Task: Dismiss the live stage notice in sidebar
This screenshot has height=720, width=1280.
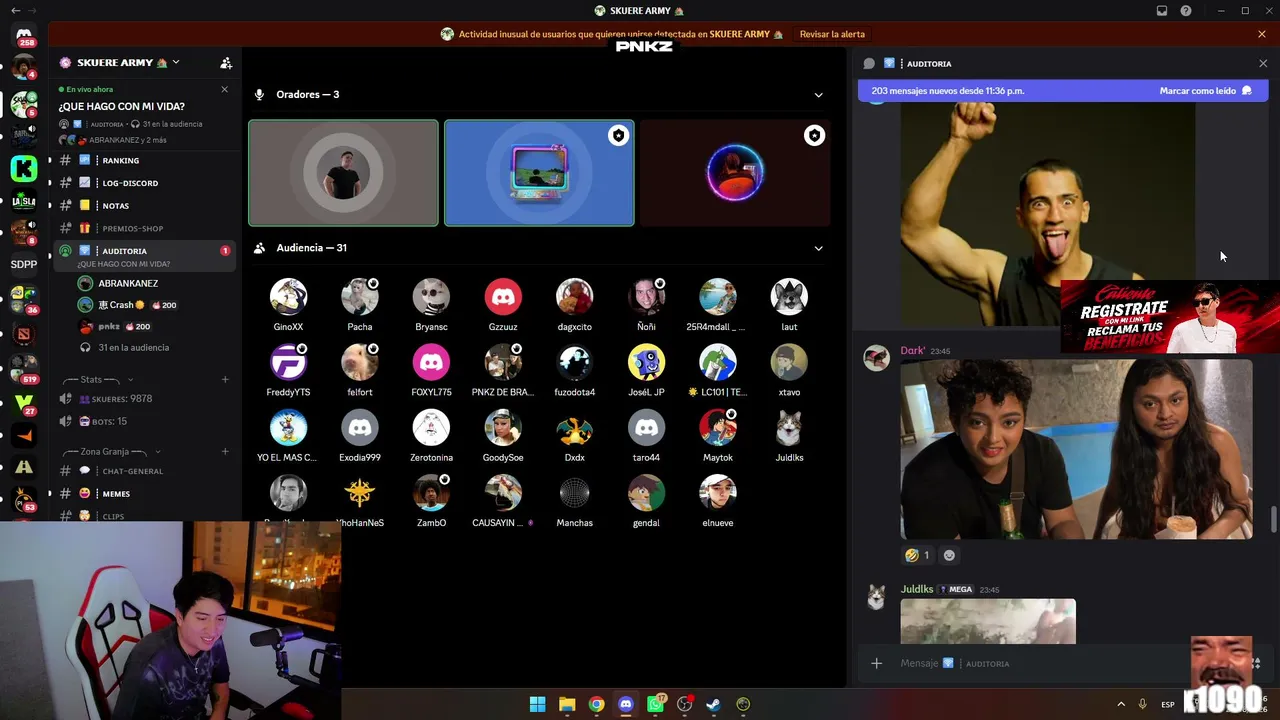Action: 224,89
